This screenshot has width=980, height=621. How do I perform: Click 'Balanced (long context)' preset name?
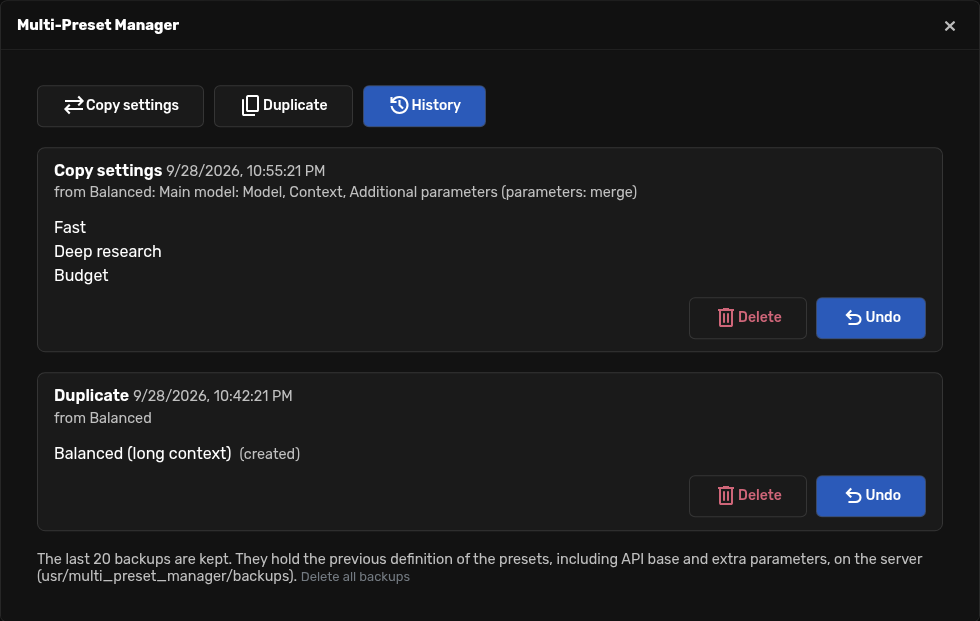[x=142, y=454]
